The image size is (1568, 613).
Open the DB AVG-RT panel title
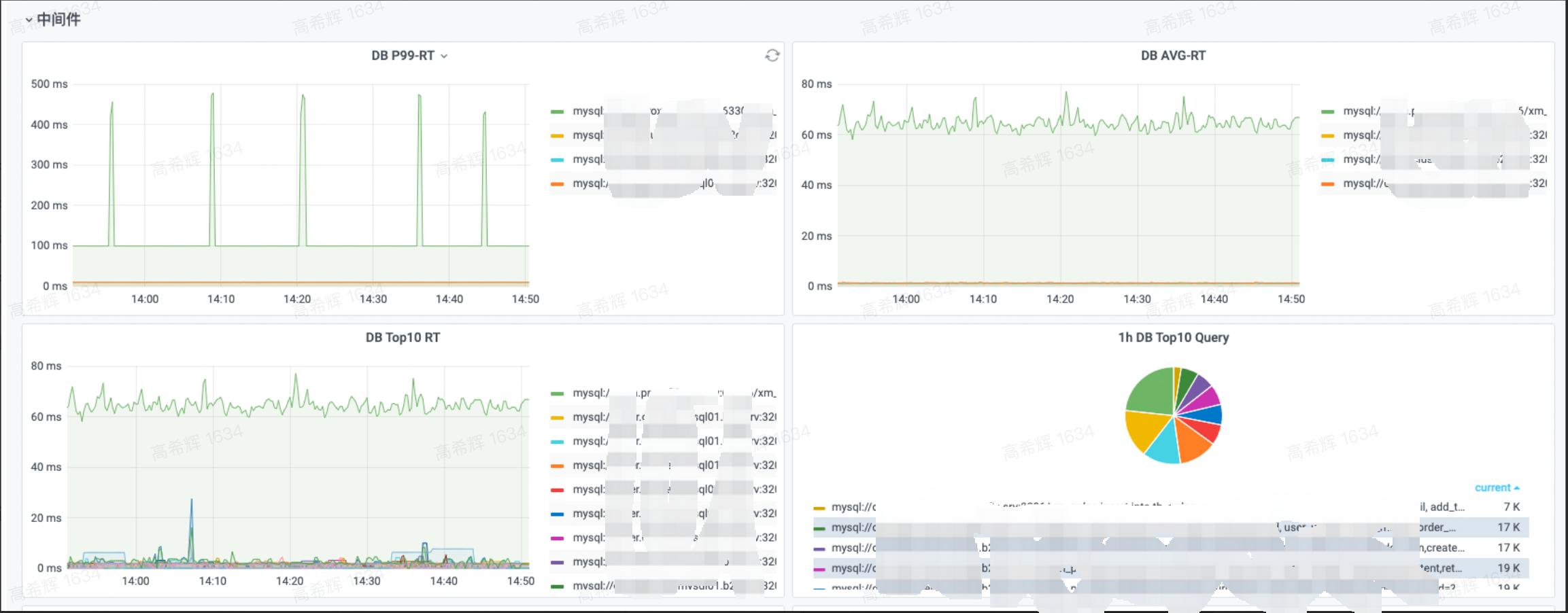tap(1173, 56)
